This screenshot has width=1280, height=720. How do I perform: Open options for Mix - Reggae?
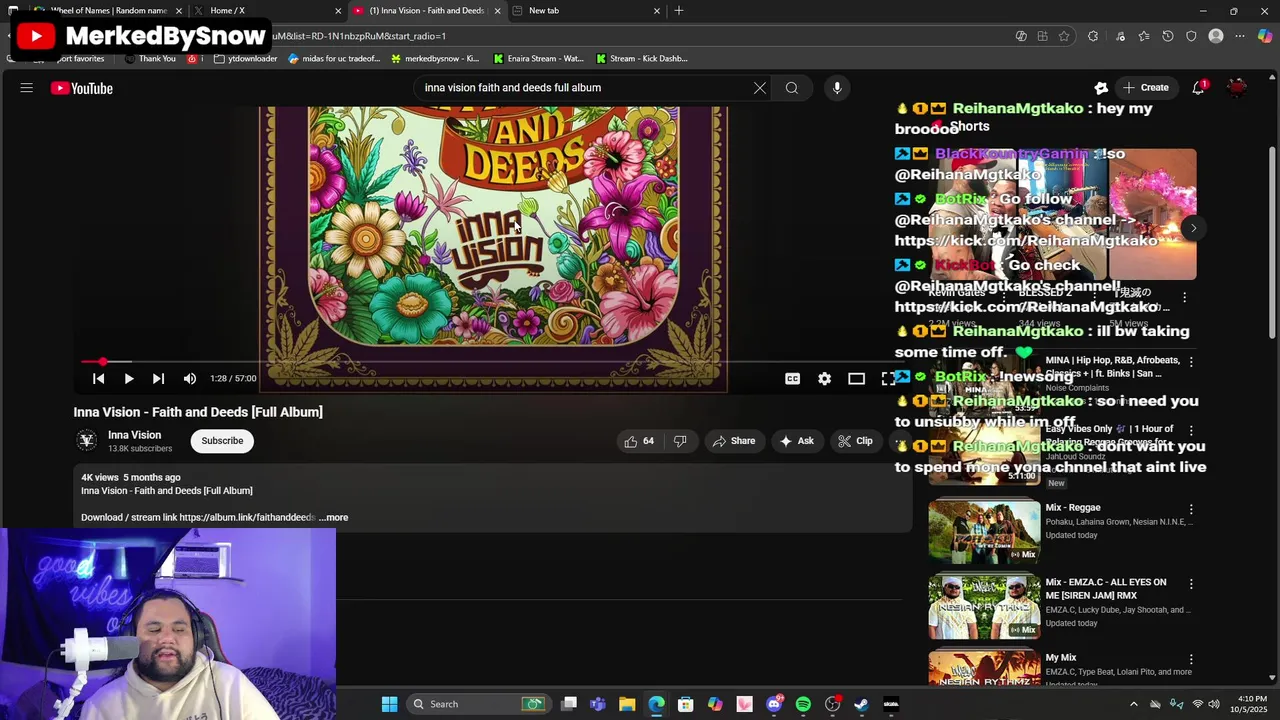[x=1190, y=509]
